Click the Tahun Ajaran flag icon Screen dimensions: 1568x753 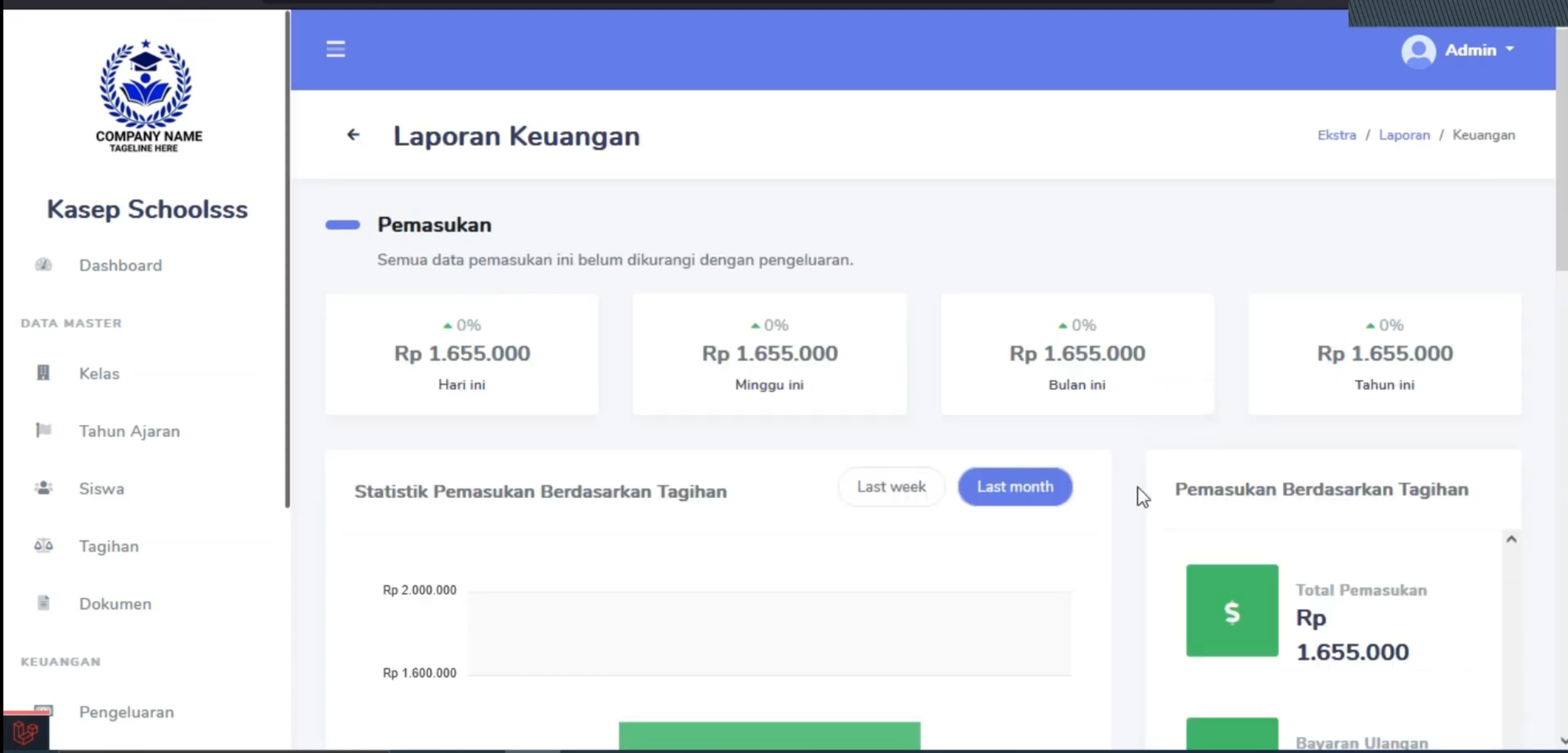click(43, 430)
